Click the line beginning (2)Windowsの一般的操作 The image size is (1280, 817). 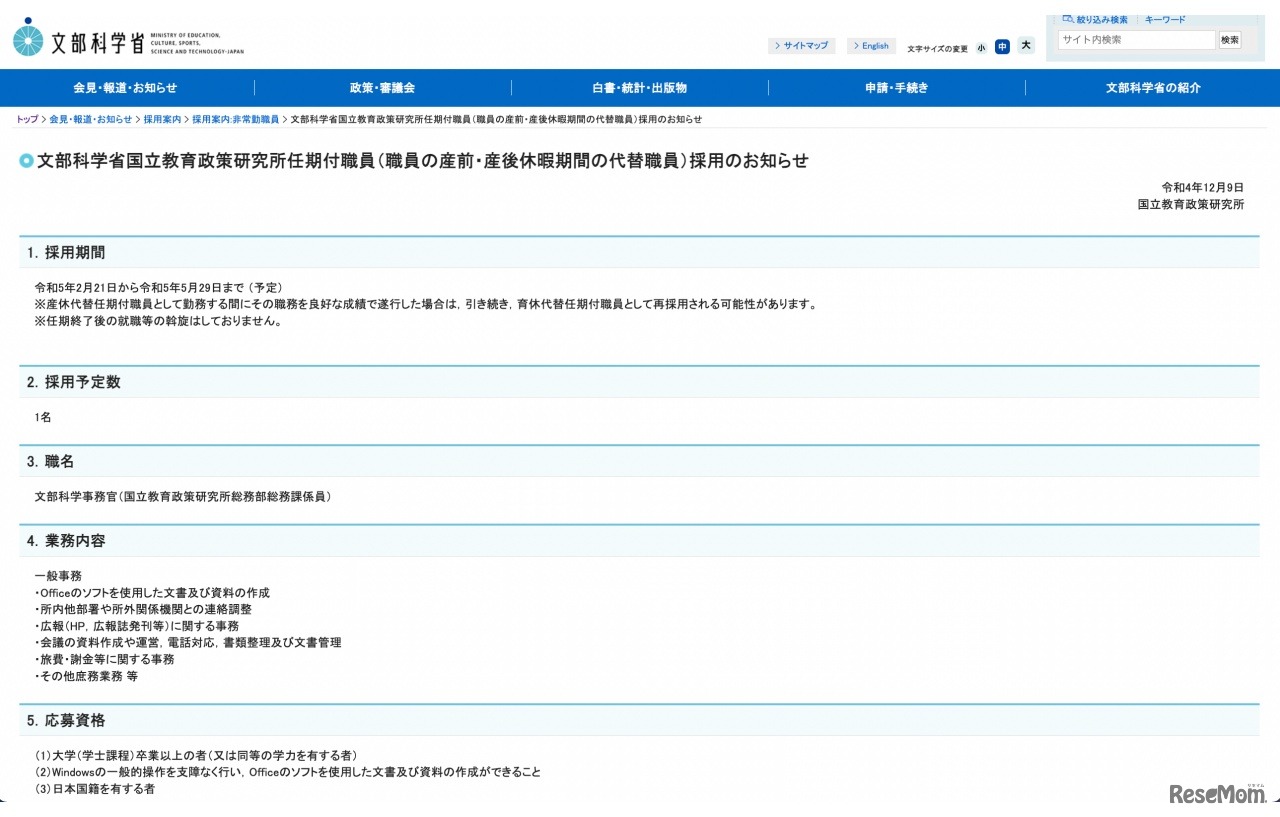(288, 772)
